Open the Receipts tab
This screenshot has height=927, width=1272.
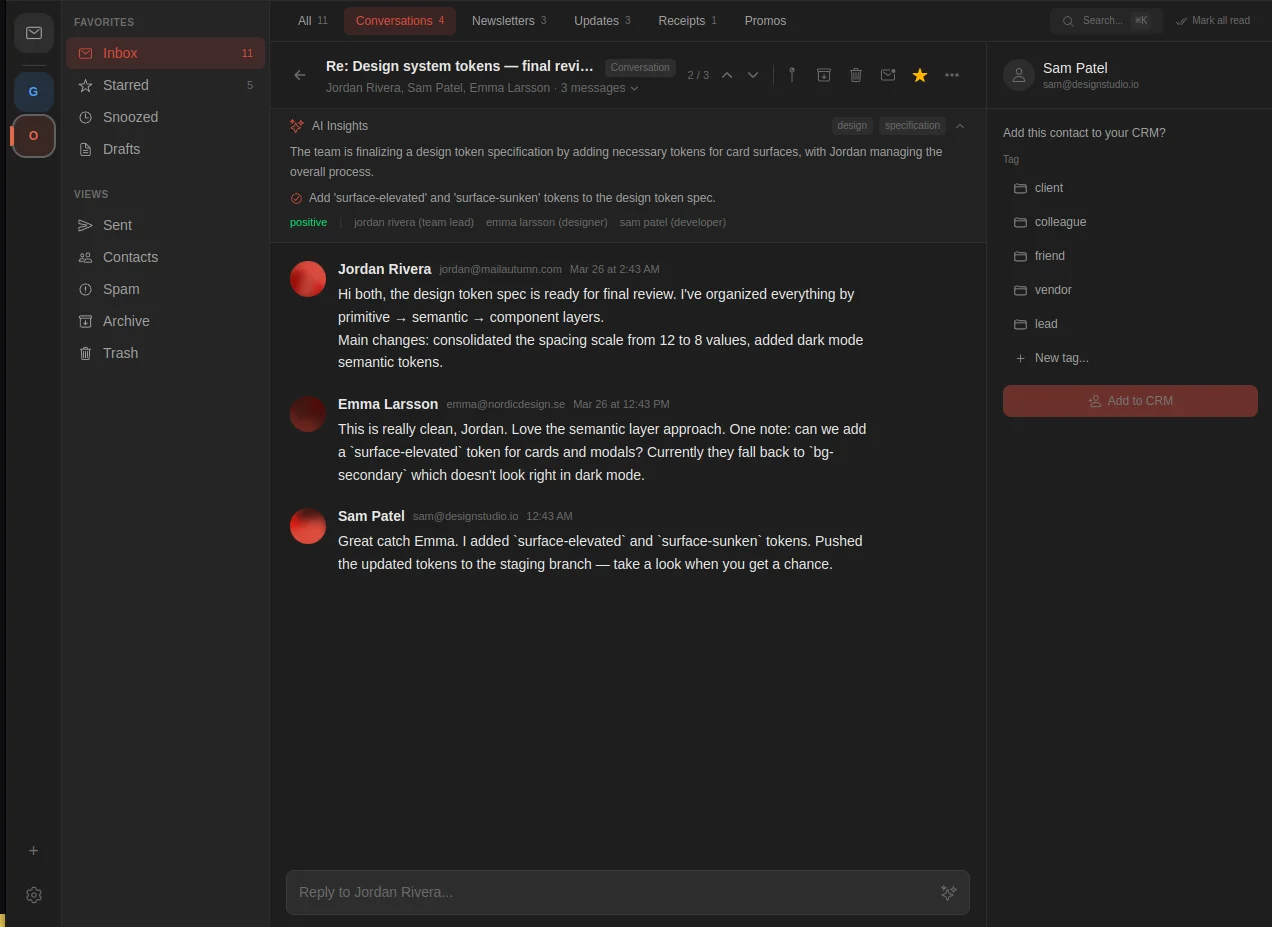click(681, 20)
